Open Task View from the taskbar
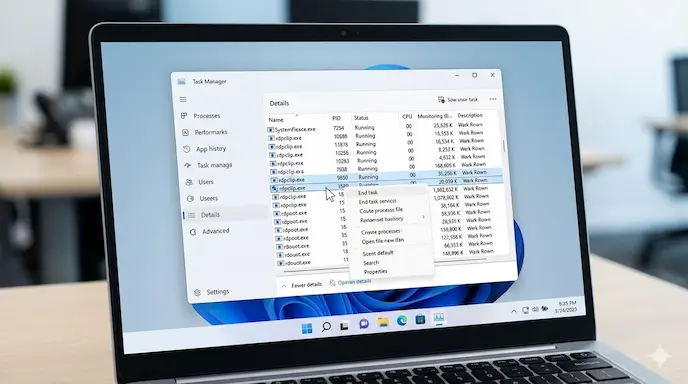The height and width of the screenshot is (384, 688). pos(344,326)
